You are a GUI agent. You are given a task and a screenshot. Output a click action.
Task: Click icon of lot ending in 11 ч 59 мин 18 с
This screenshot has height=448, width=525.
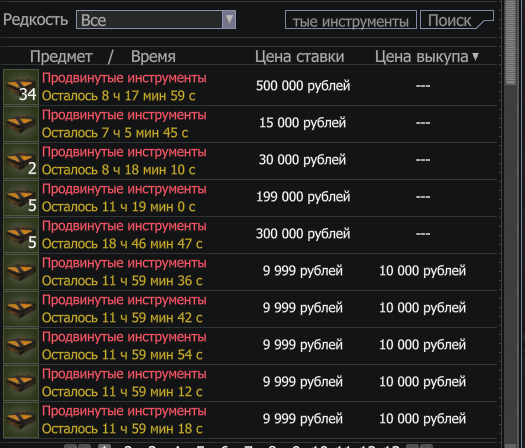(21, 420)
